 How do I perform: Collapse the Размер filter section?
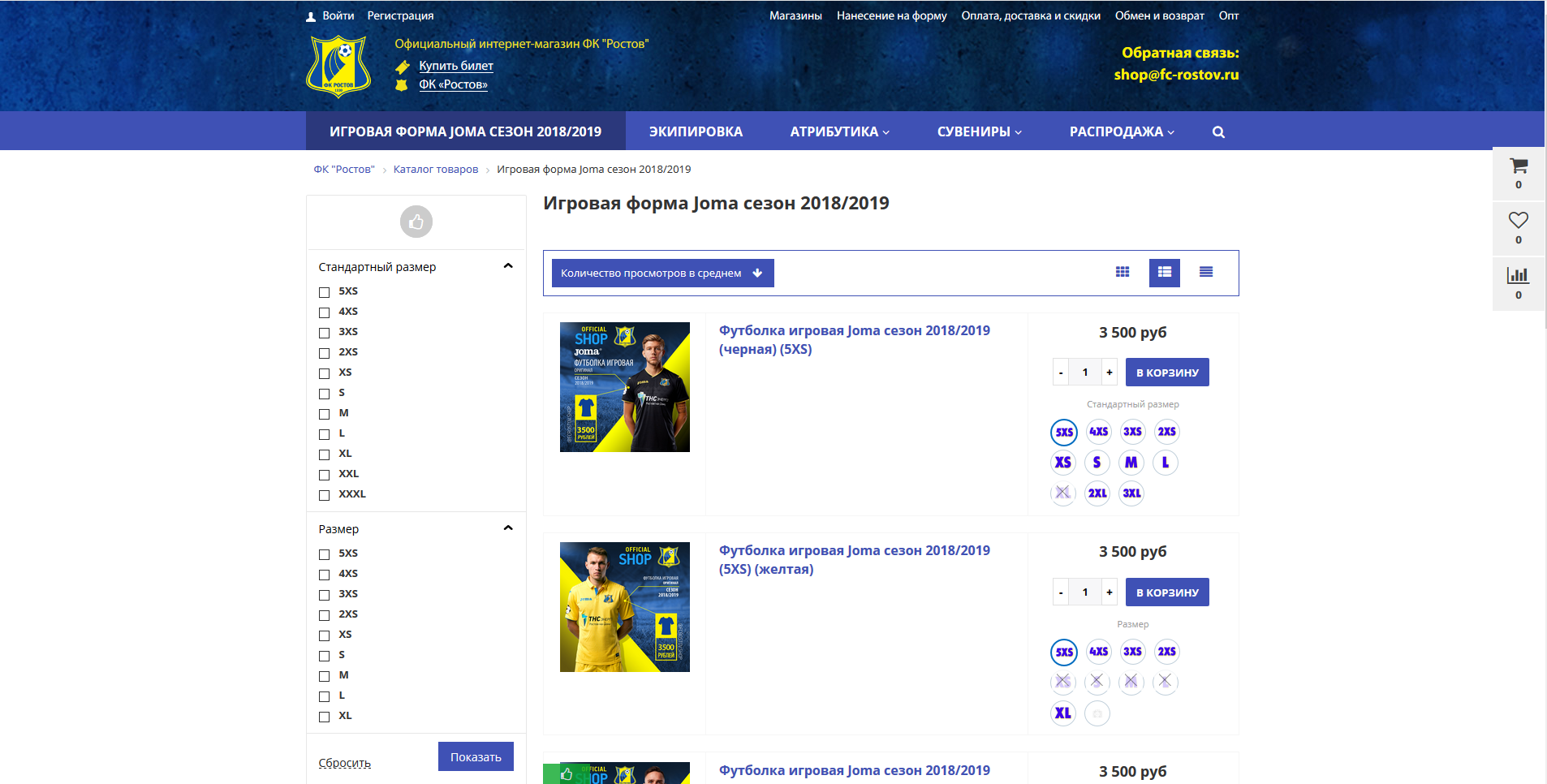tap(508, 528)
